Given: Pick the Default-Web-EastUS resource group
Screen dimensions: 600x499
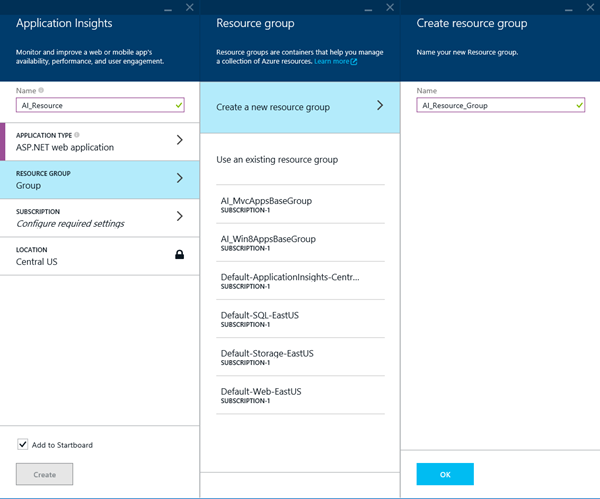Looking at the screenshot, I should (300, 395).
